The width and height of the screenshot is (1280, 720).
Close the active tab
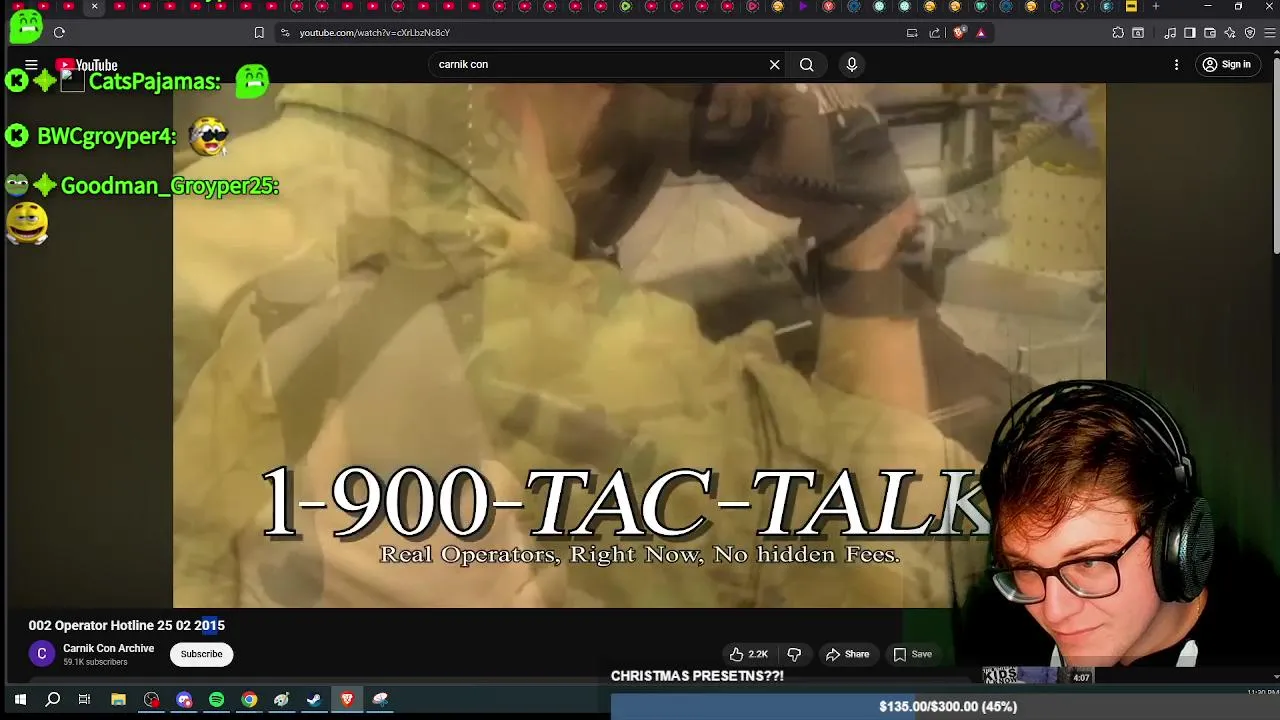coord(94,7)
